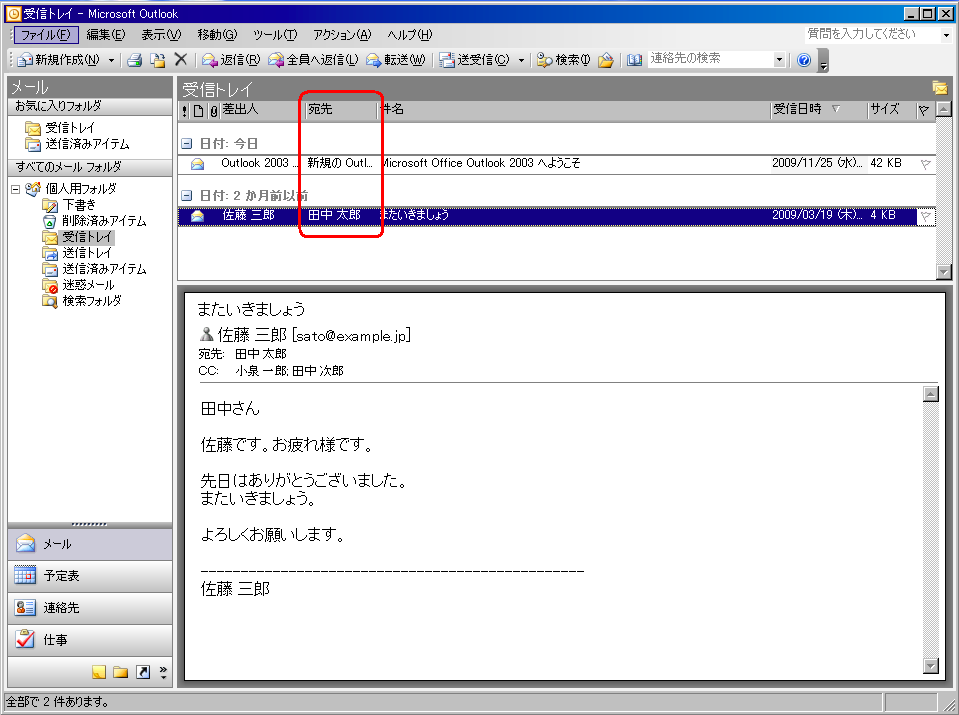
Task: Click the blue Help question-mark icon
Action: (x=804, y=59)
